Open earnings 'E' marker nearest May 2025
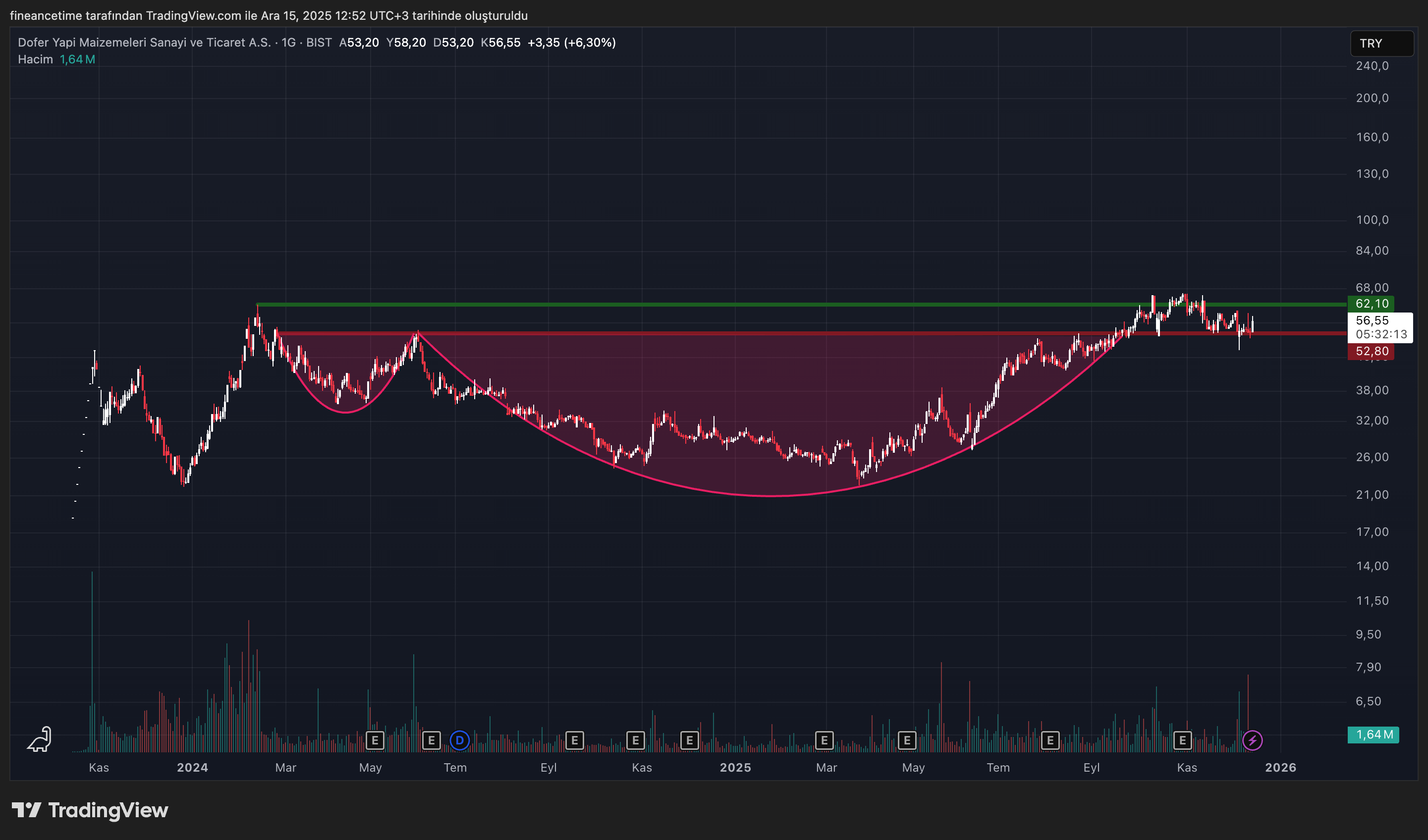The width and height of the screenshot is (1428, 840). (x=907, y=740)
